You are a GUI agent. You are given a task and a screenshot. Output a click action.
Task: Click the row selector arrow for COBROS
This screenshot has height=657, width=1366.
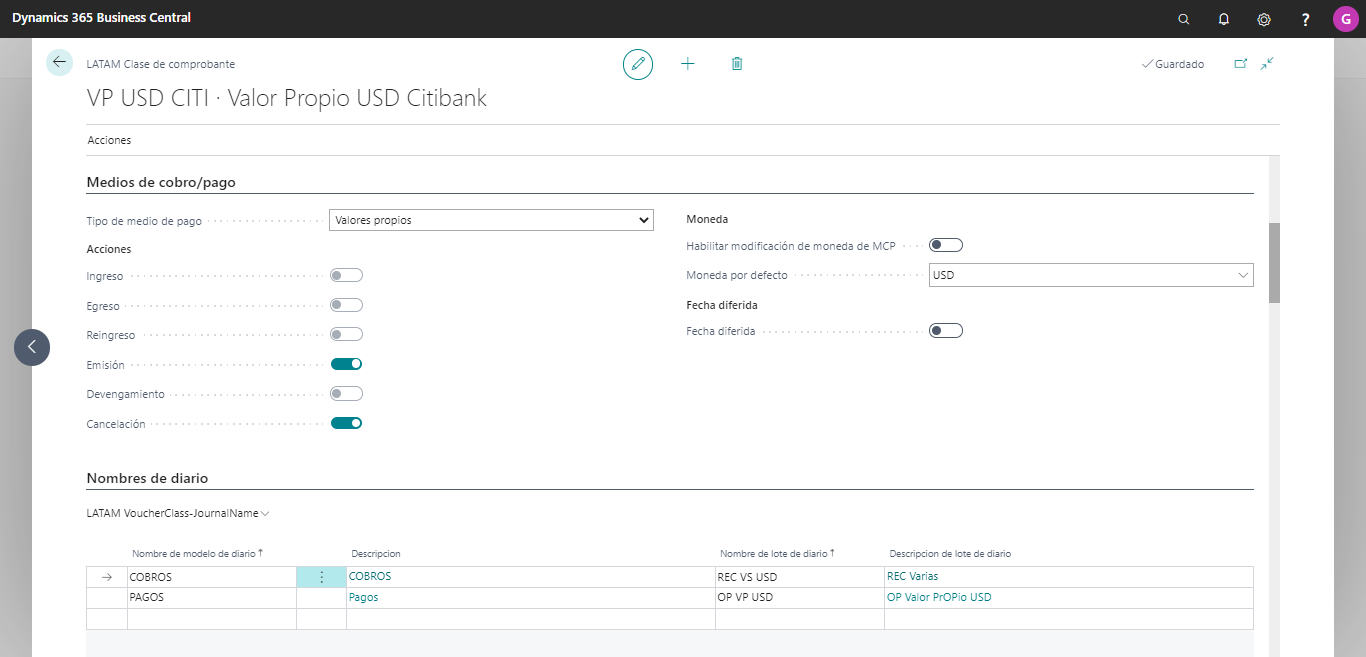(107, 577)
